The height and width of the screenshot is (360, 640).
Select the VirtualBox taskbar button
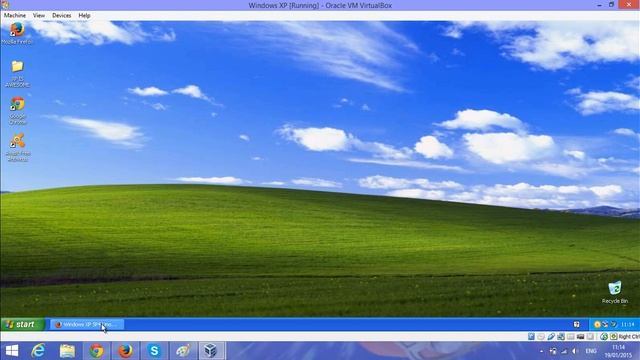[x=211, y=351]
